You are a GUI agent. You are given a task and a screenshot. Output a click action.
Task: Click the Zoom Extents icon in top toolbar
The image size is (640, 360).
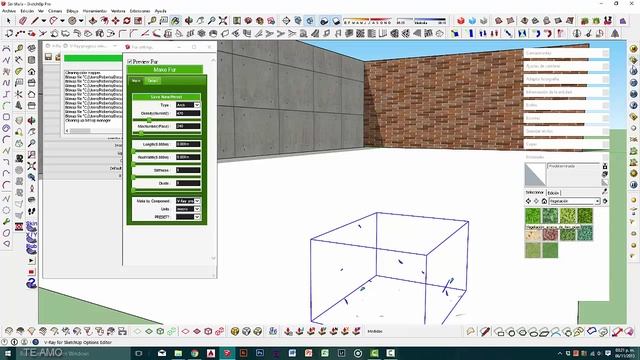pyautogui.click(x=223, y=20)
